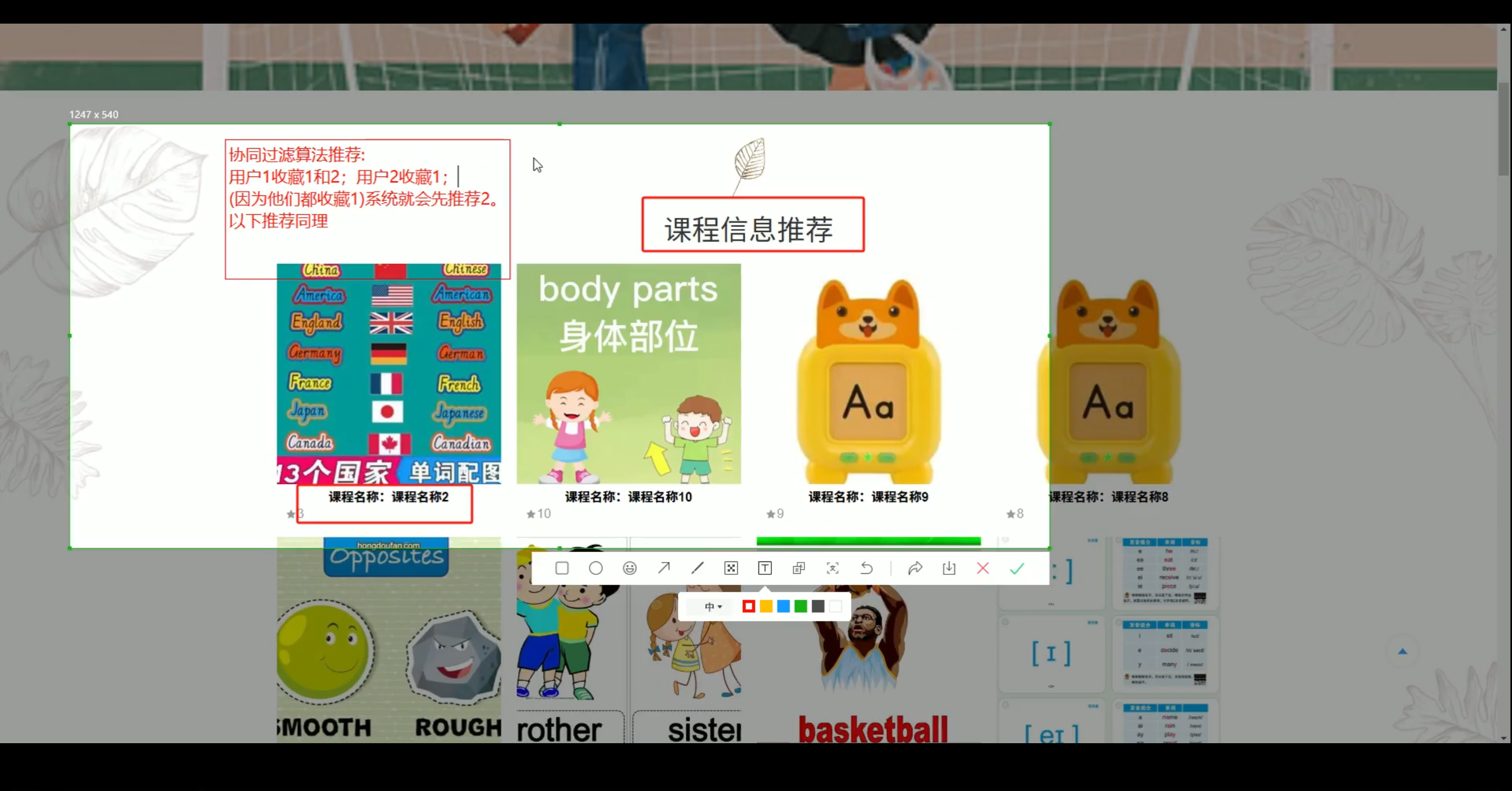
Task: Open the body parts course thumbnail
Action: tap(628, 374)
